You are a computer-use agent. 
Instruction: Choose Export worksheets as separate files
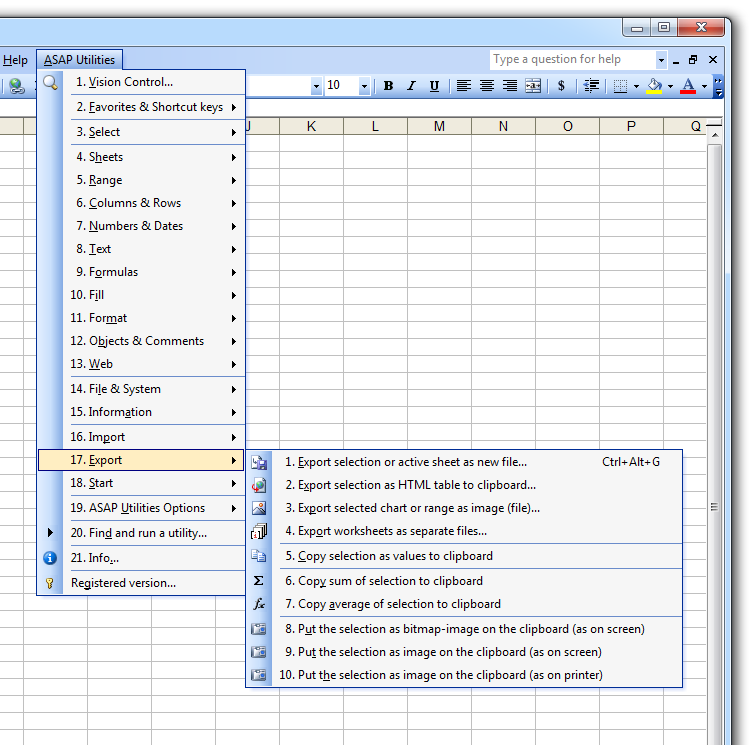[464, 531]
